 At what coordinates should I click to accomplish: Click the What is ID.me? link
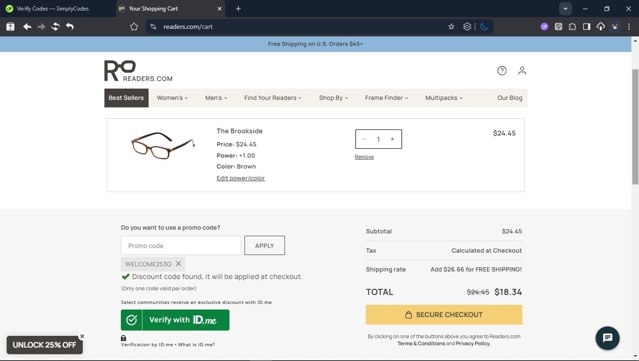[196, 345]
